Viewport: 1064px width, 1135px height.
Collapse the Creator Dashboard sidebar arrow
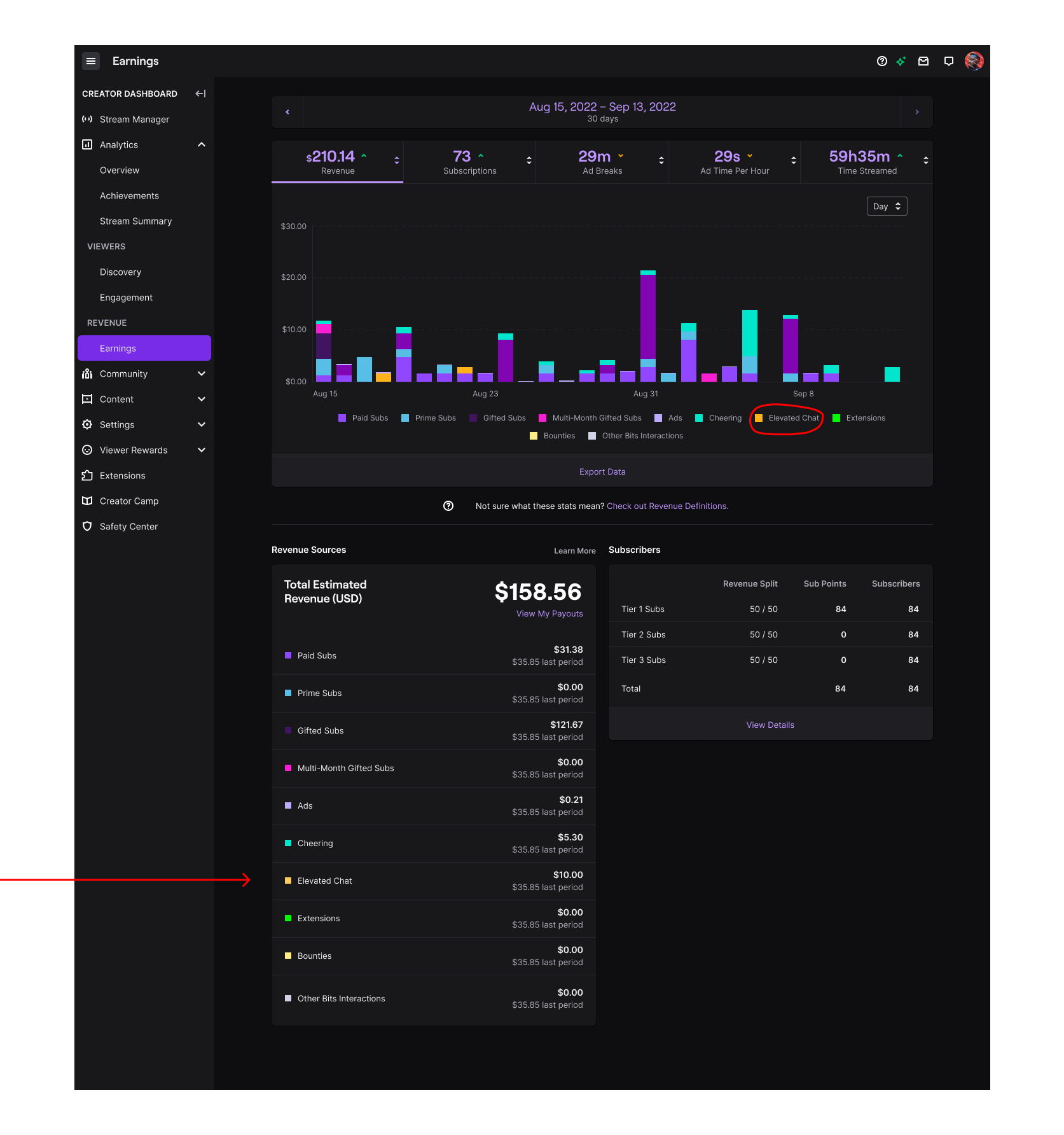click(201, 94)
